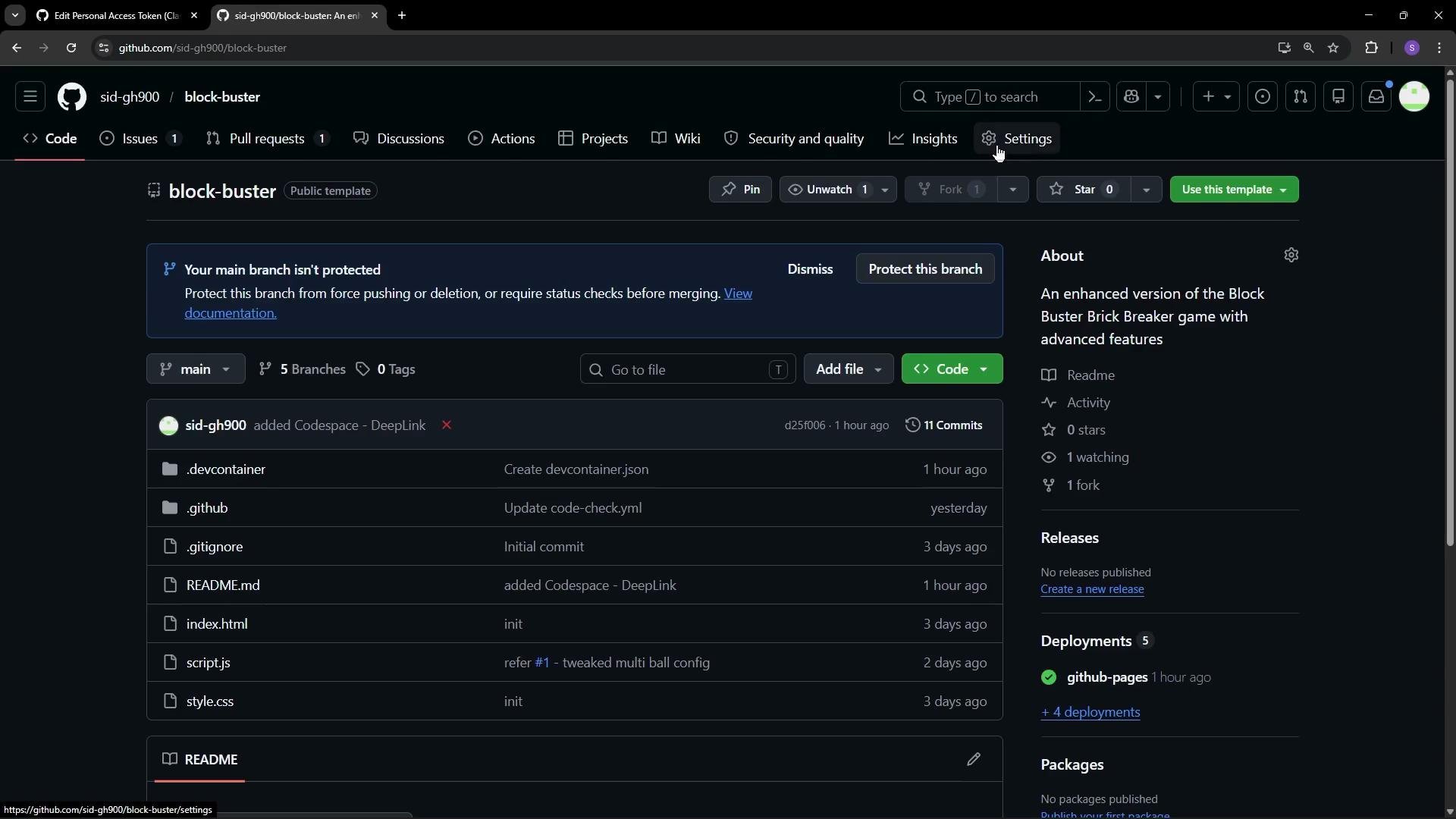Image resolution: width=1456 pixels, height=819 pixels.
Task: Click the zoom magnifier icon in address bar
Action: click(1308, 48)
